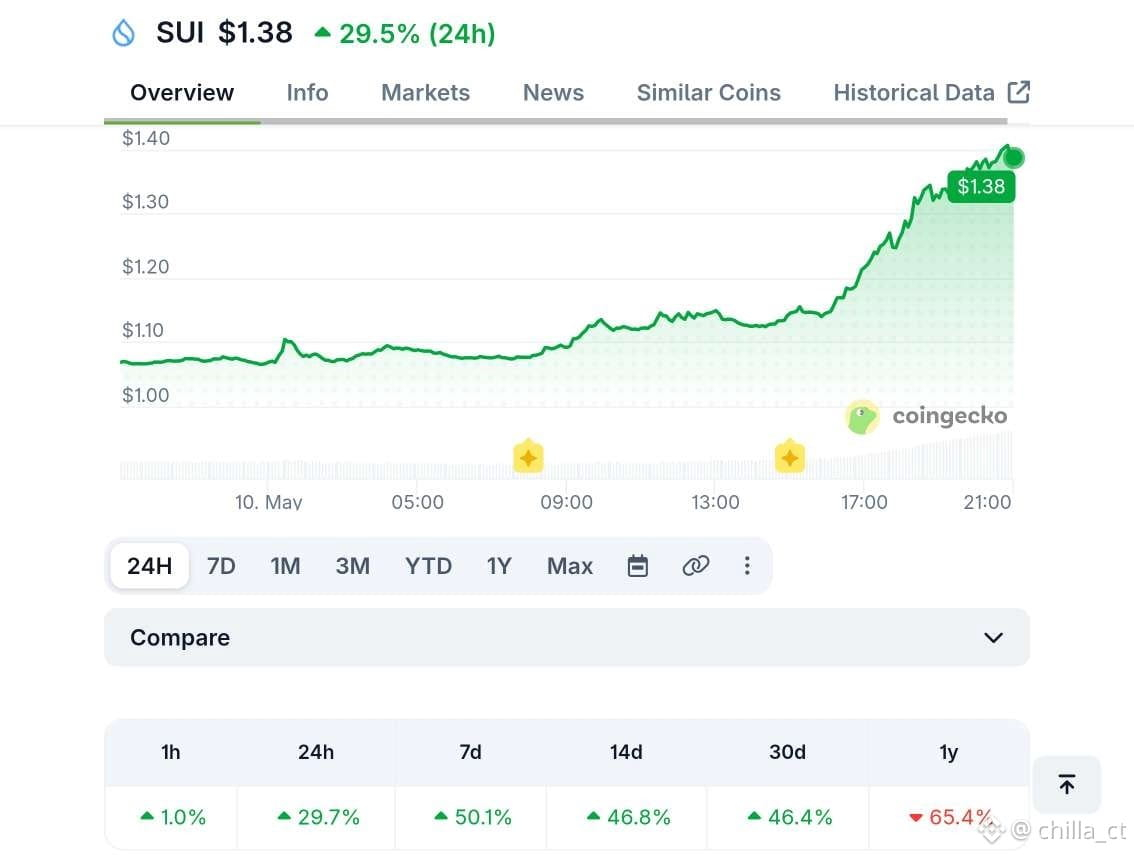The height and width of the screenshot is (855, 1134).
Task: Click the 30d column header
Action: point(788,752)
